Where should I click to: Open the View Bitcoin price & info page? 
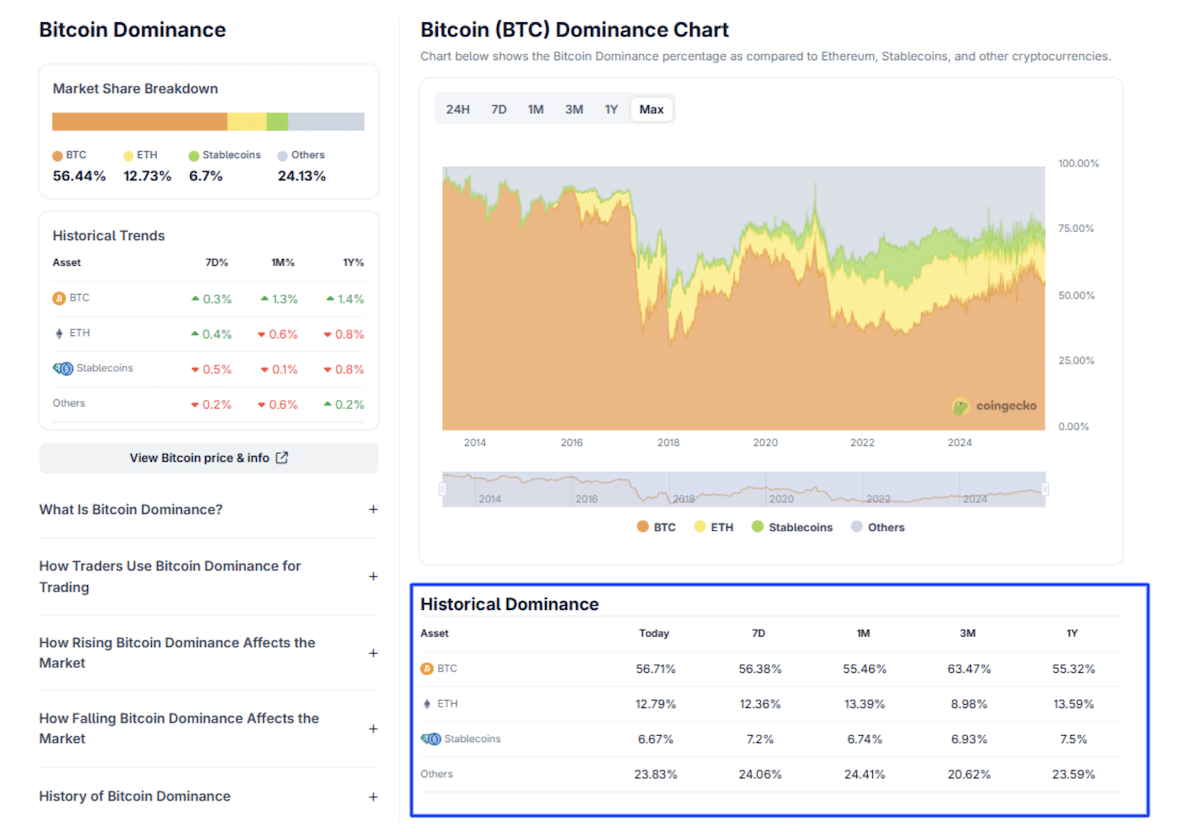click(x=208, y=457)
